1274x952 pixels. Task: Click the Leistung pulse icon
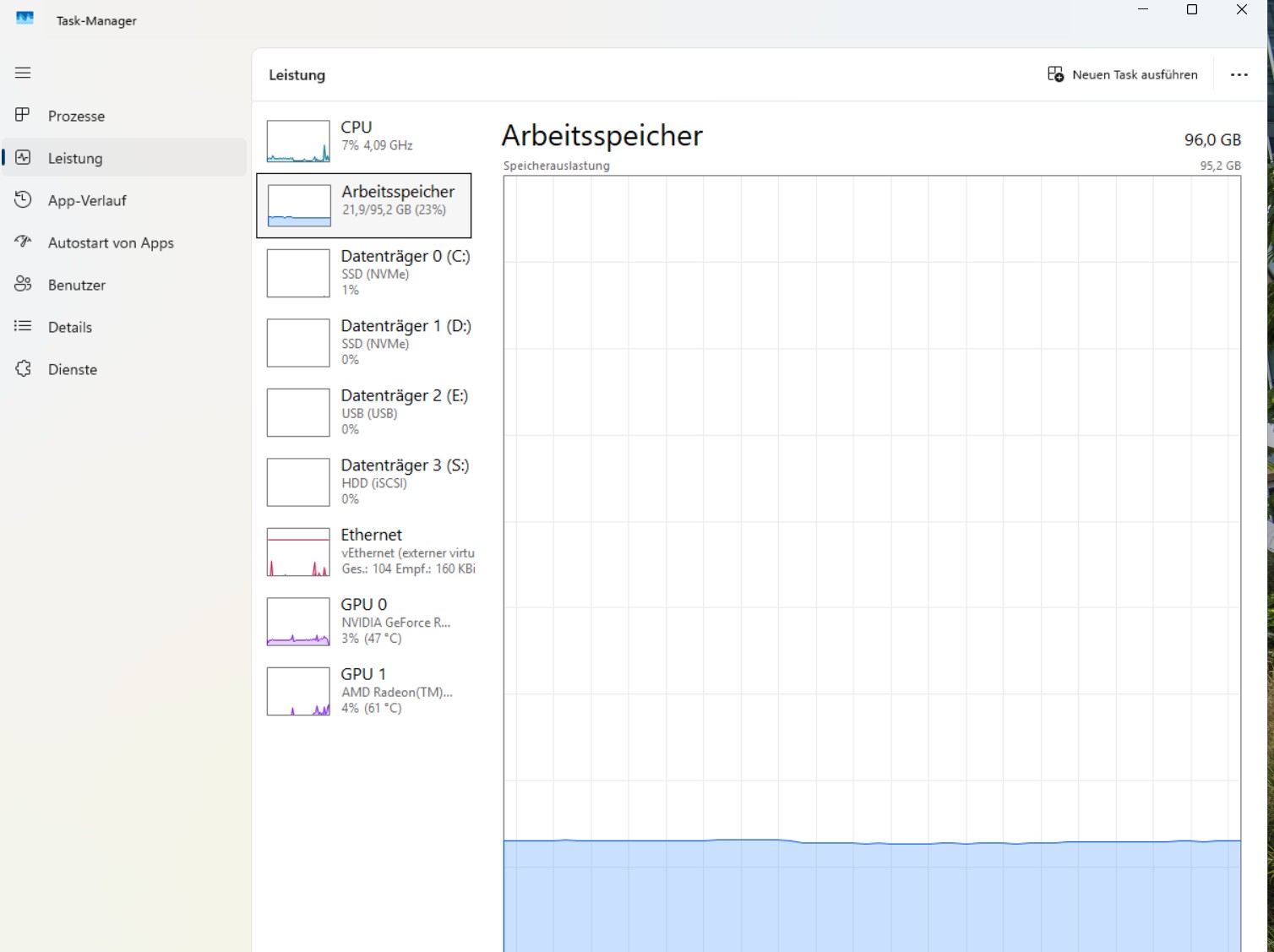23,158
